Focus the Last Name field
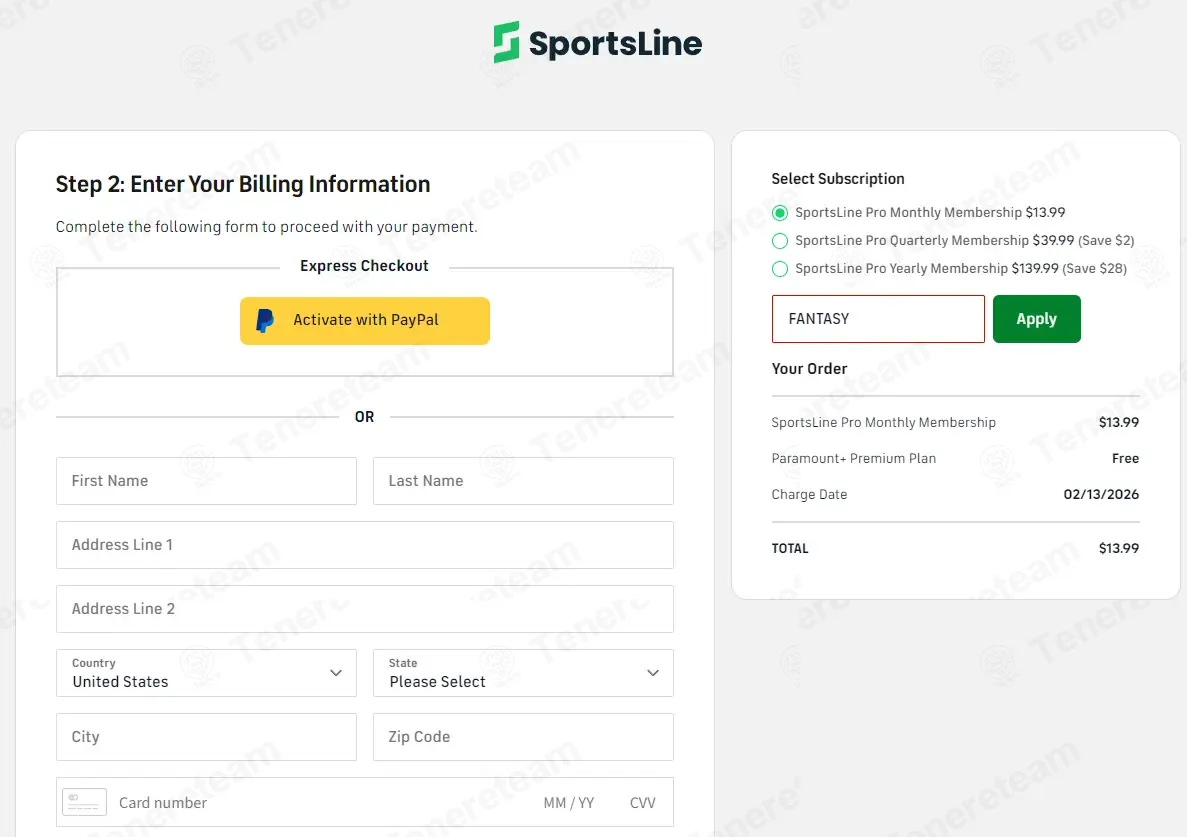Screen dimensions: 1187x837 click(x=523, y=481)
